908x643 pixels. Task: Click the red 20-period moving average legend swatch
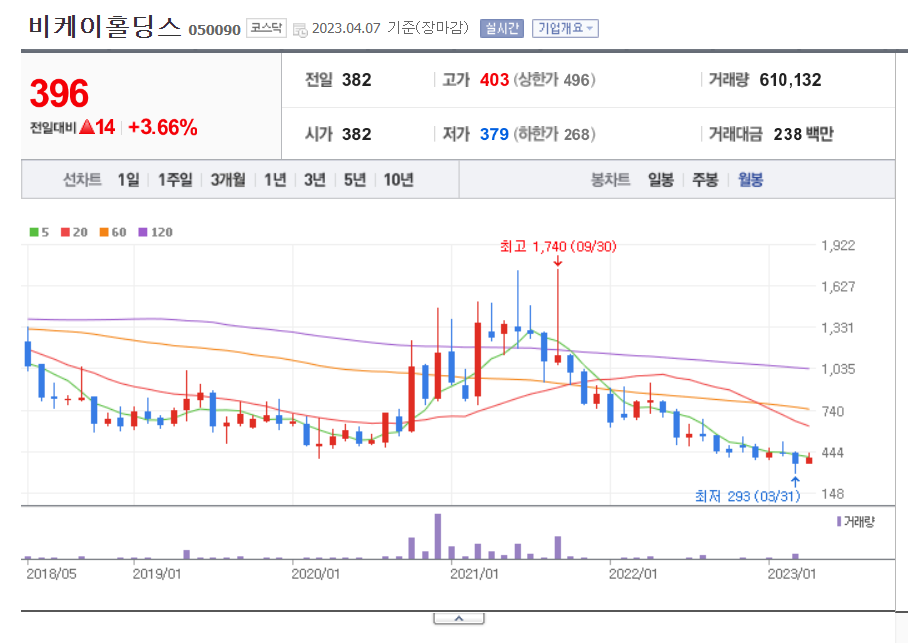65,232
